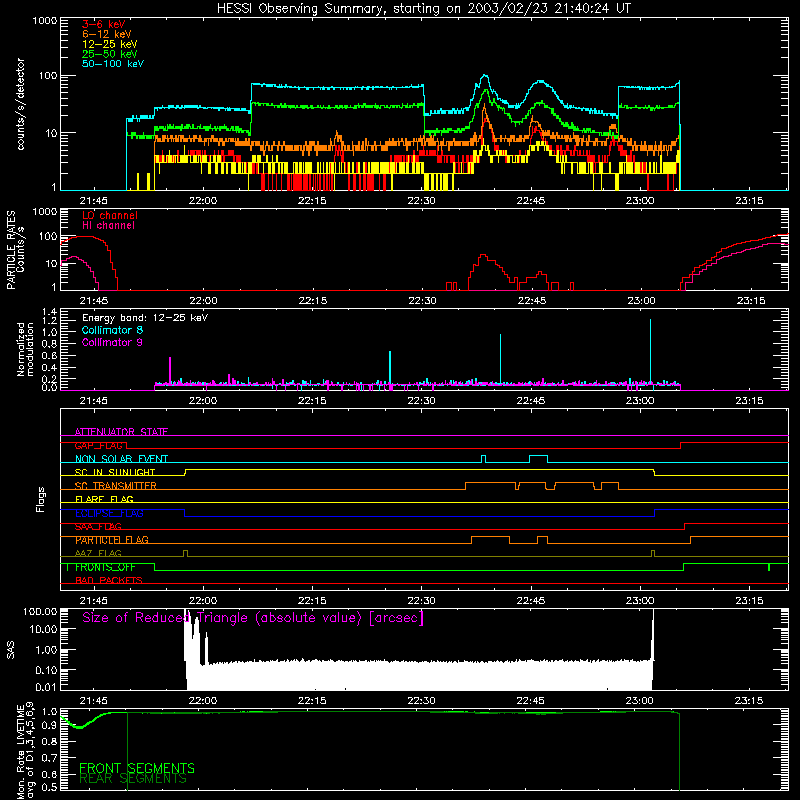The image size is (800, 800).
Task: Click the SAS axis label
Action: (x=11, y=650)
